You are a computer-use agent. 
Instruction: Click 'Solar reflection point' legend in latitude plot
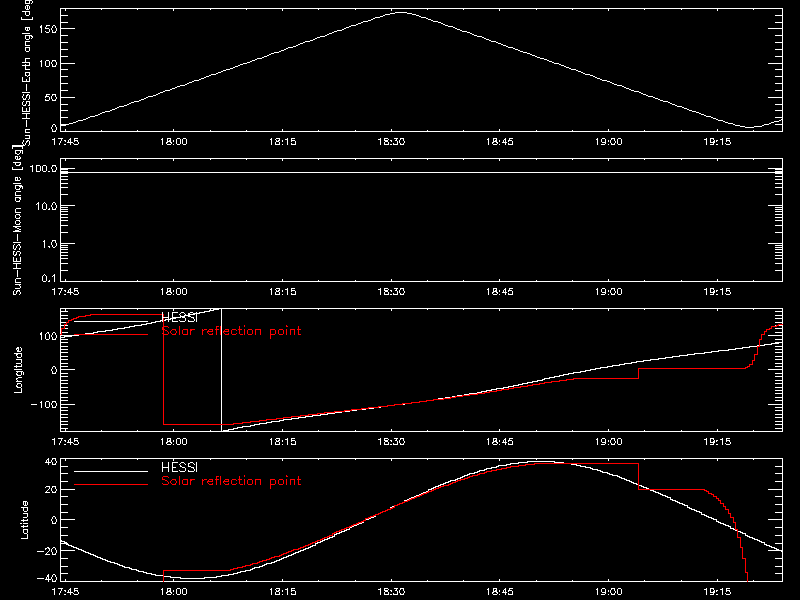(231, 481)
